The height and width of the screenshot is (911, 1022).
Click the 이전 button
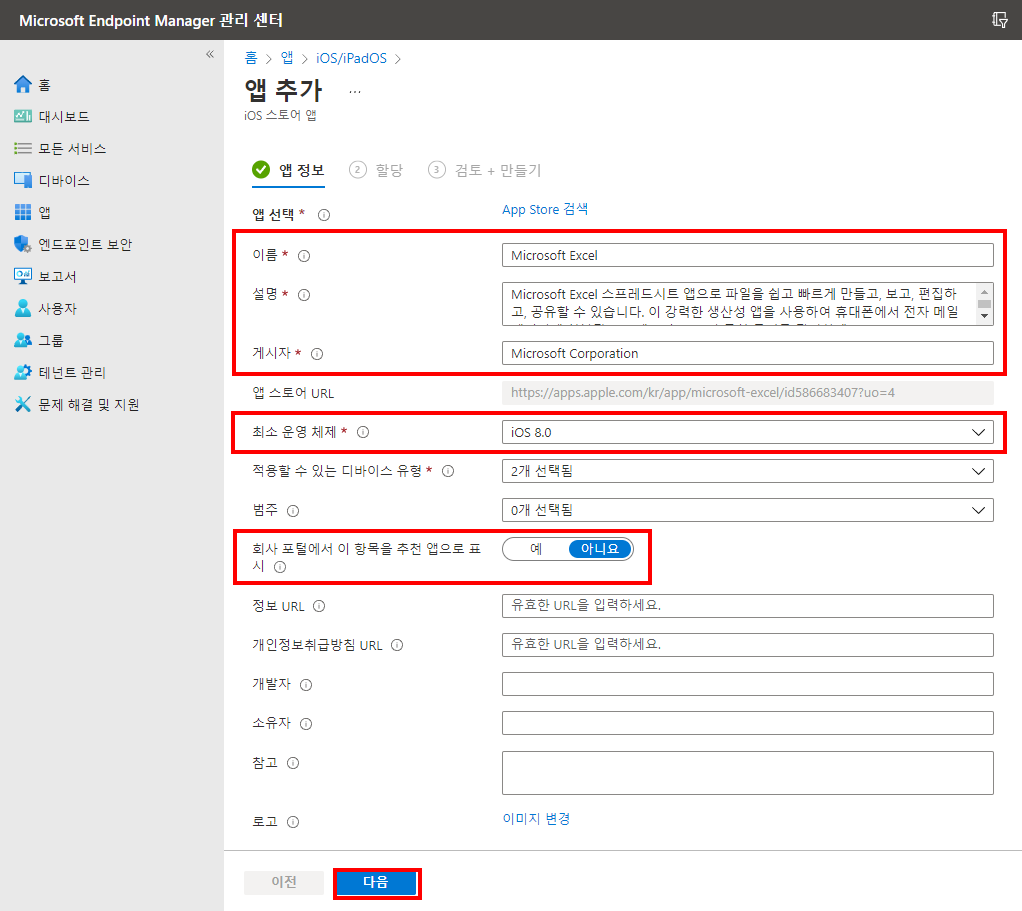284,882
